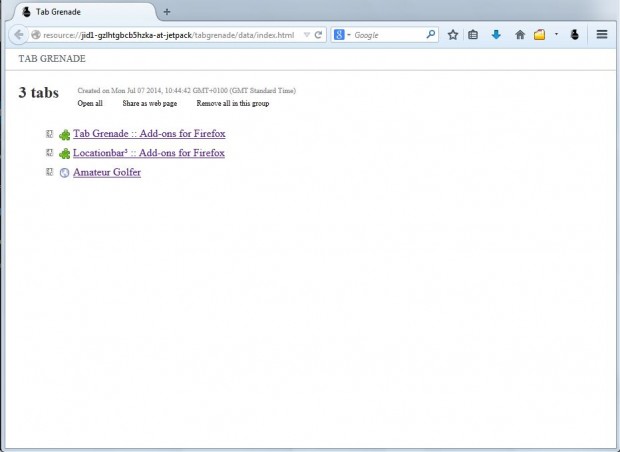Click the green puzzle favicon beside Tab Grenade

(x=64, y=135)
